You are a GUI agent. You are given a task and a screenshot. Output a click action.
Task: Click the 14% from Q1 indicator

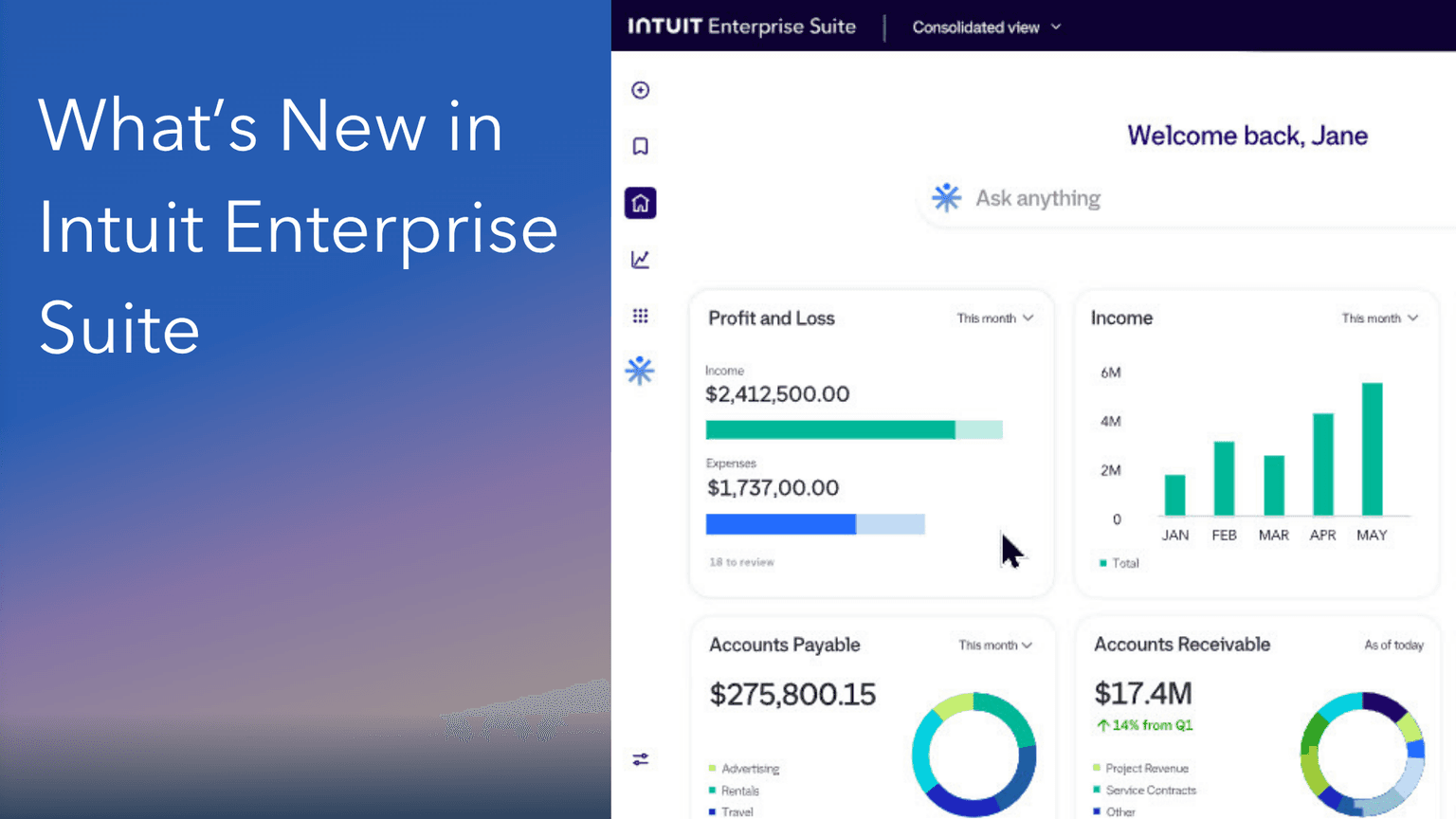(1145, 725)
